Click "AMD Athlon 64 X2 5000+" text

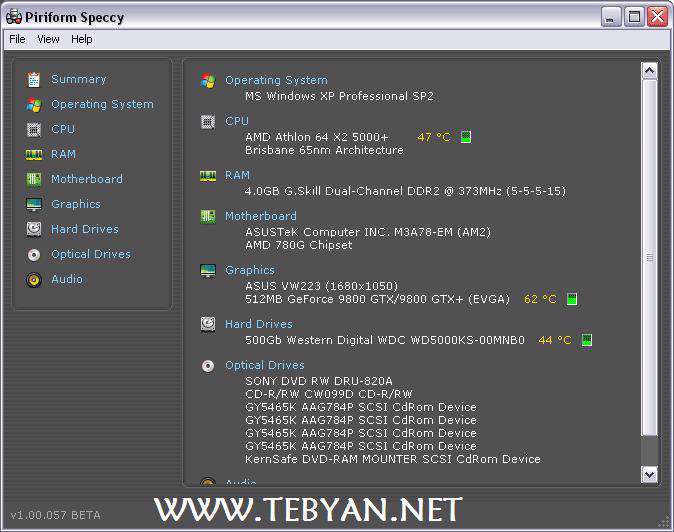click(317, 137)
